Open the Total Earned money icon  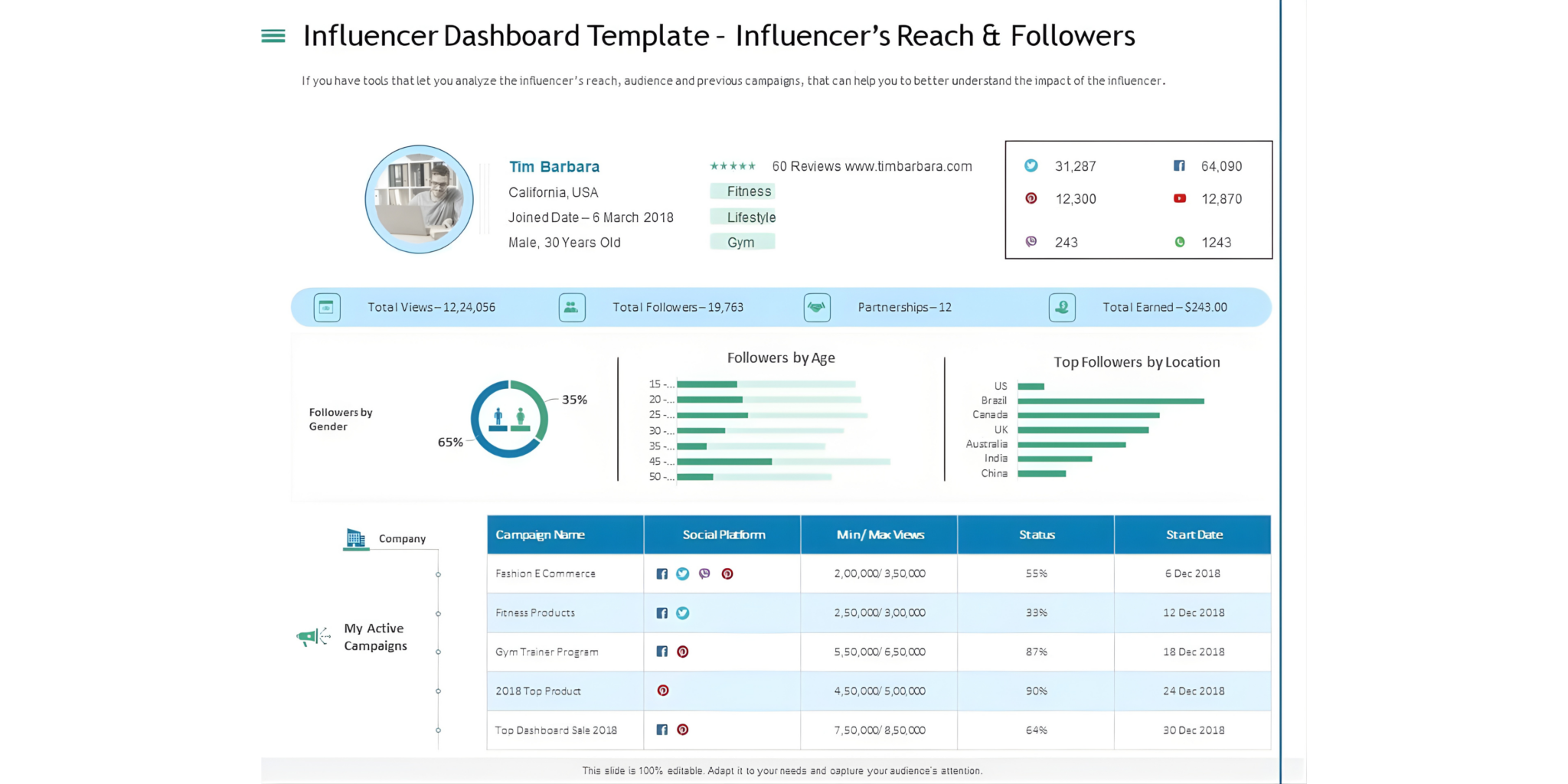pyautogui.click(x=1062, y=307)
